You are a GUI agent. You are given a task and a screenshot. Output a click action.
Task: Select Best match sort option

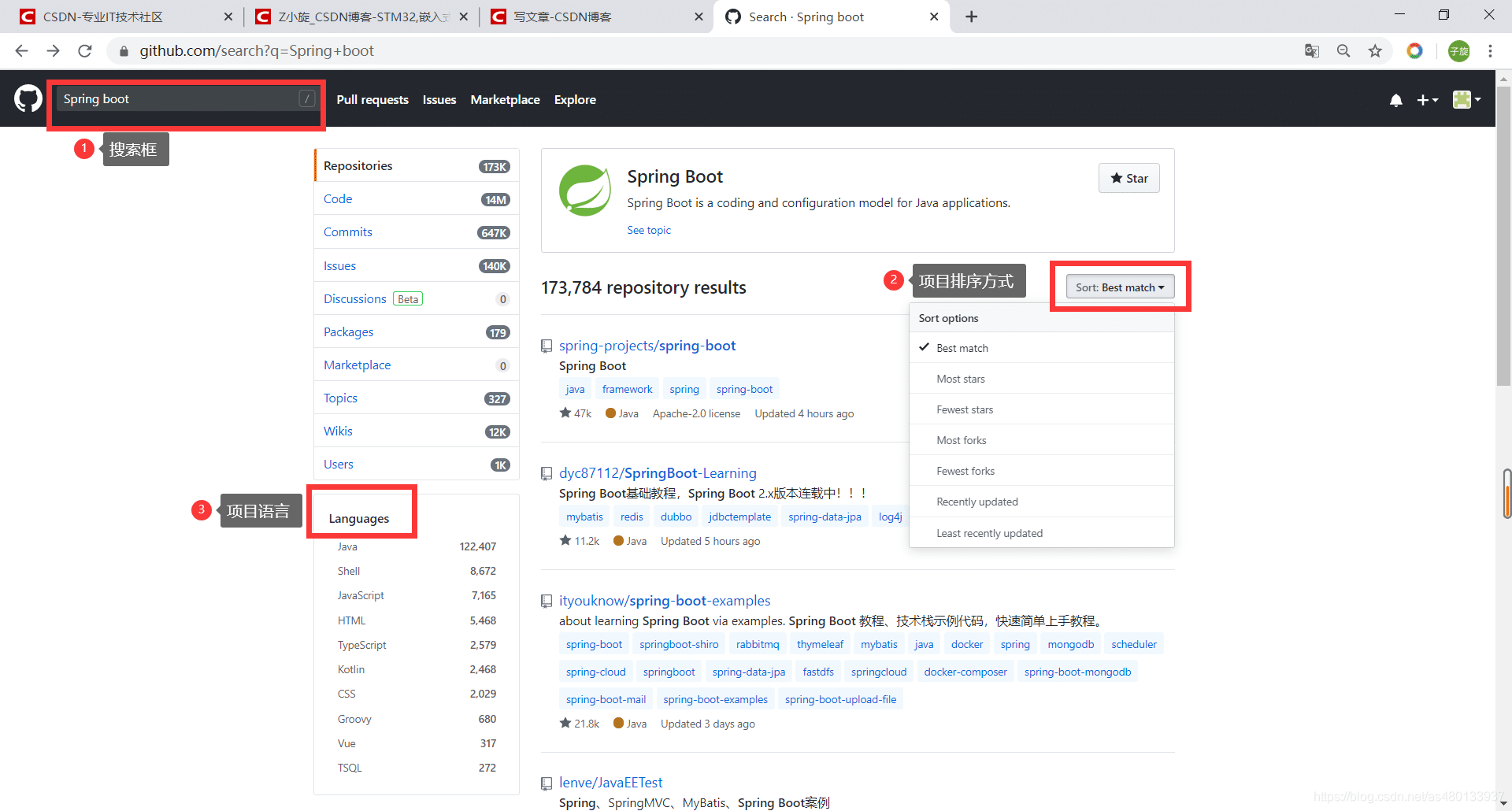click(1041, 348)
